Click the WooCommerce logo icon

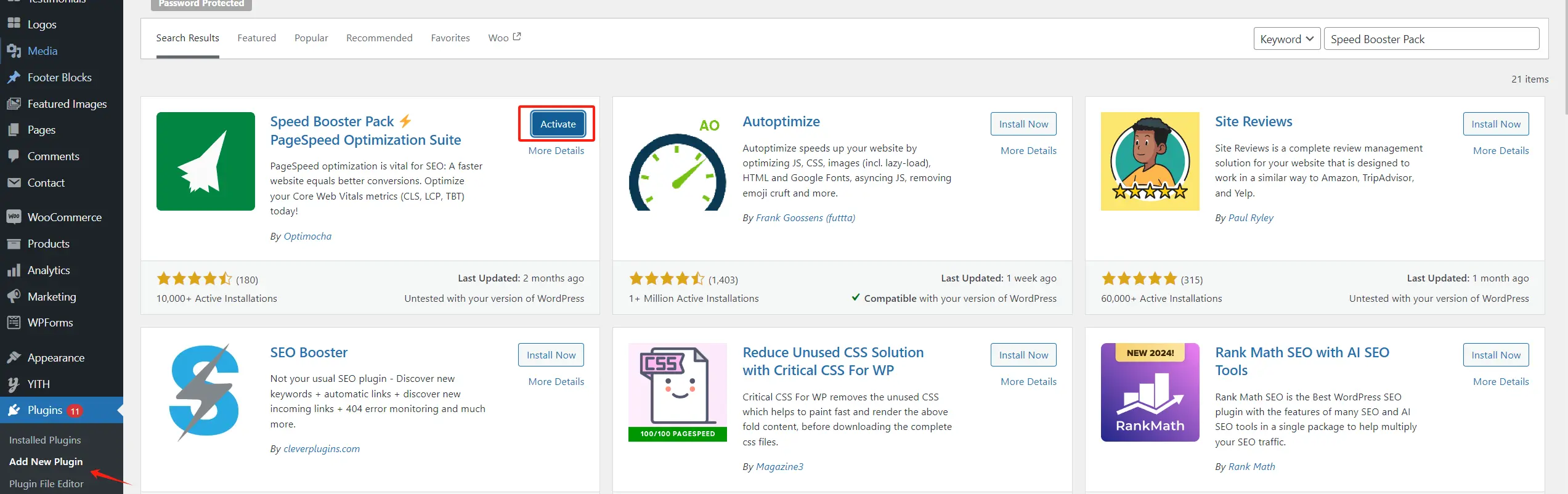[14, 217]
